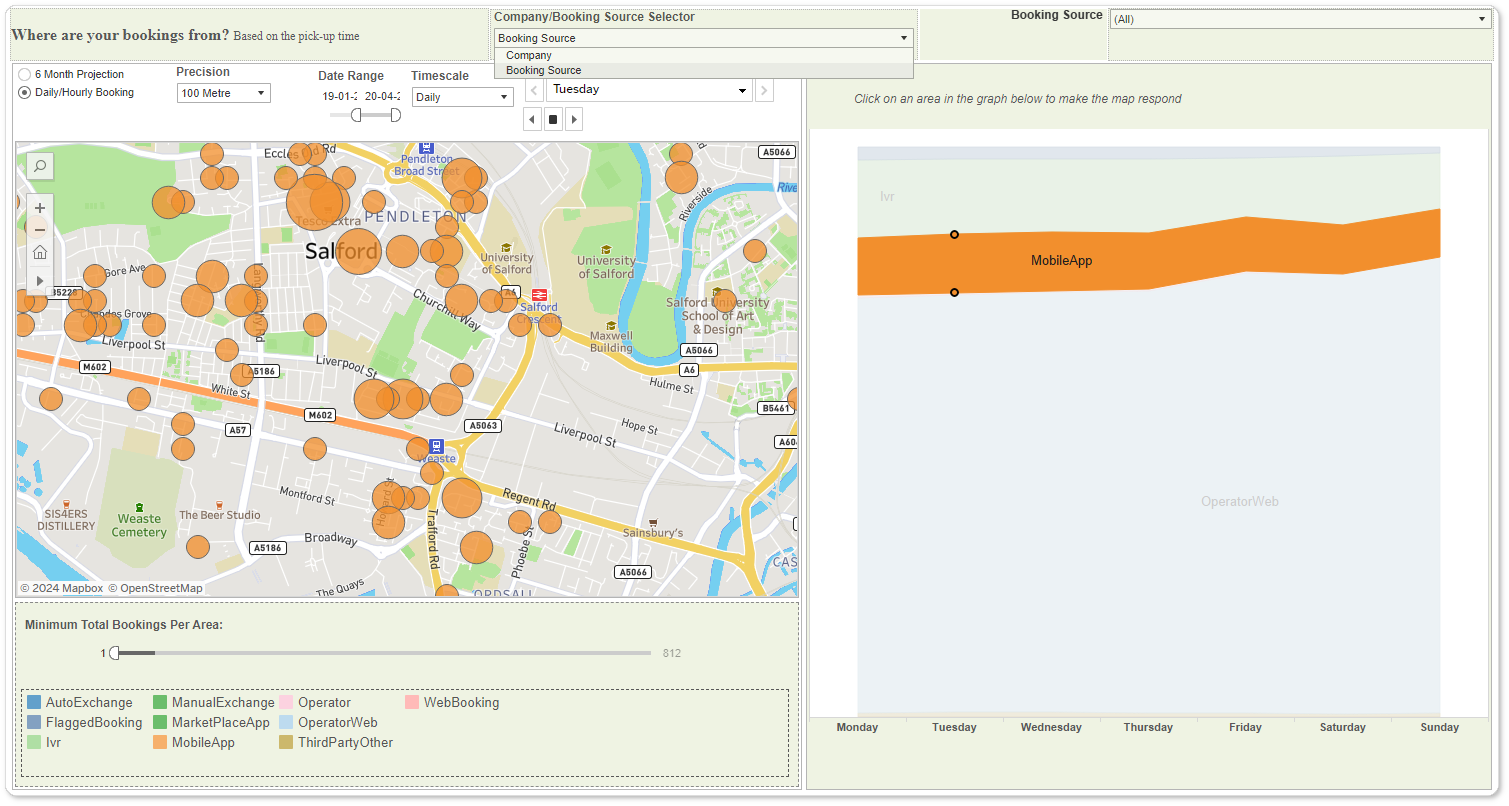
Task: Reset map view with home icon
Action: (x=40, y=252)
